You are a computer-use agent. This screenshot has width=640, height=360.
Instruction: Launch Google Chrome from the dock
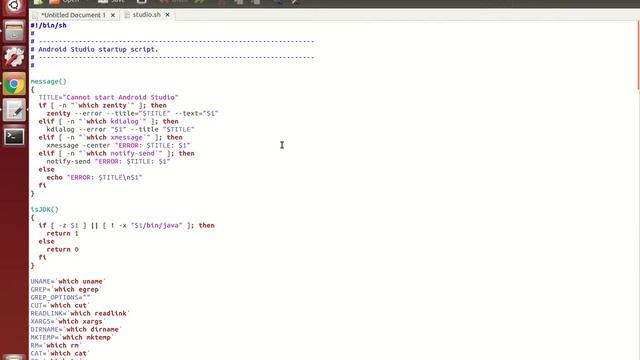coord(14,84)
